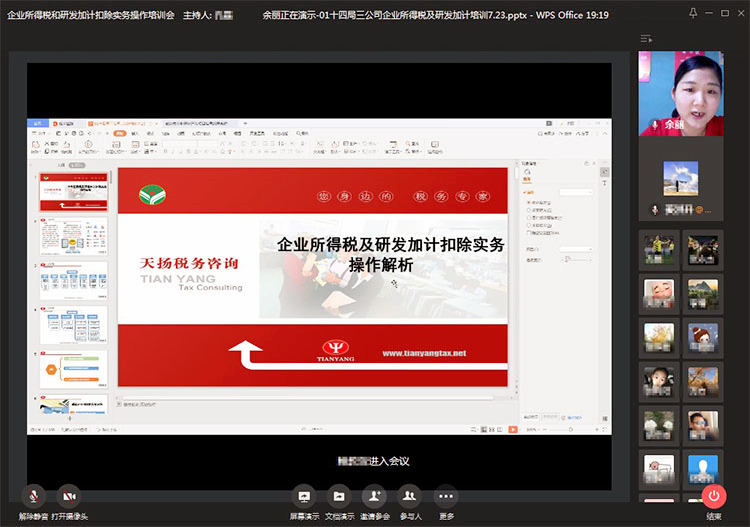
Task: Click the slide title text 企业所得税及研发加计扣除实务
Action: (390, 245)
